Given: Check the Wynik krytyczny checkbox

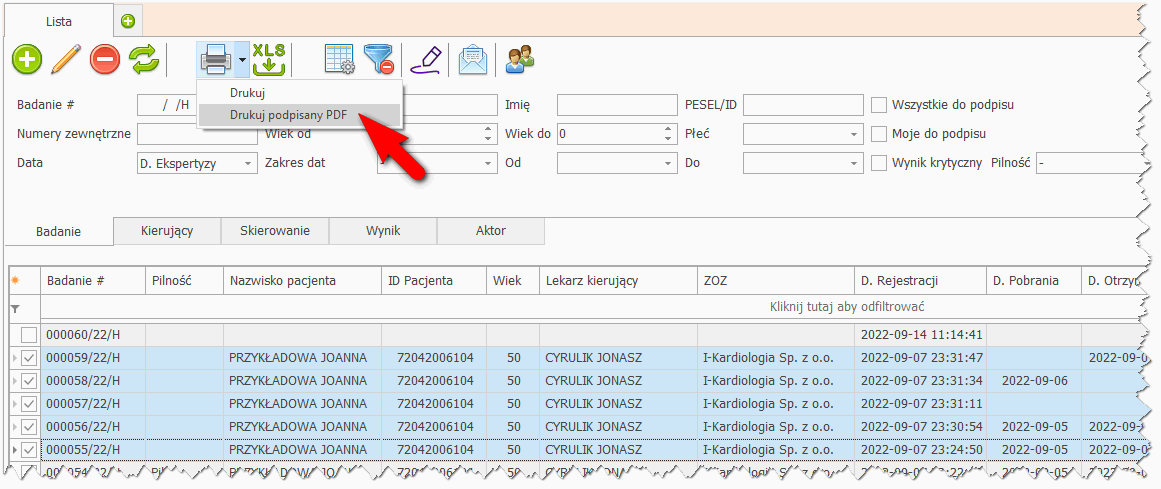Looking at the screenshot, I should [880, 163].
